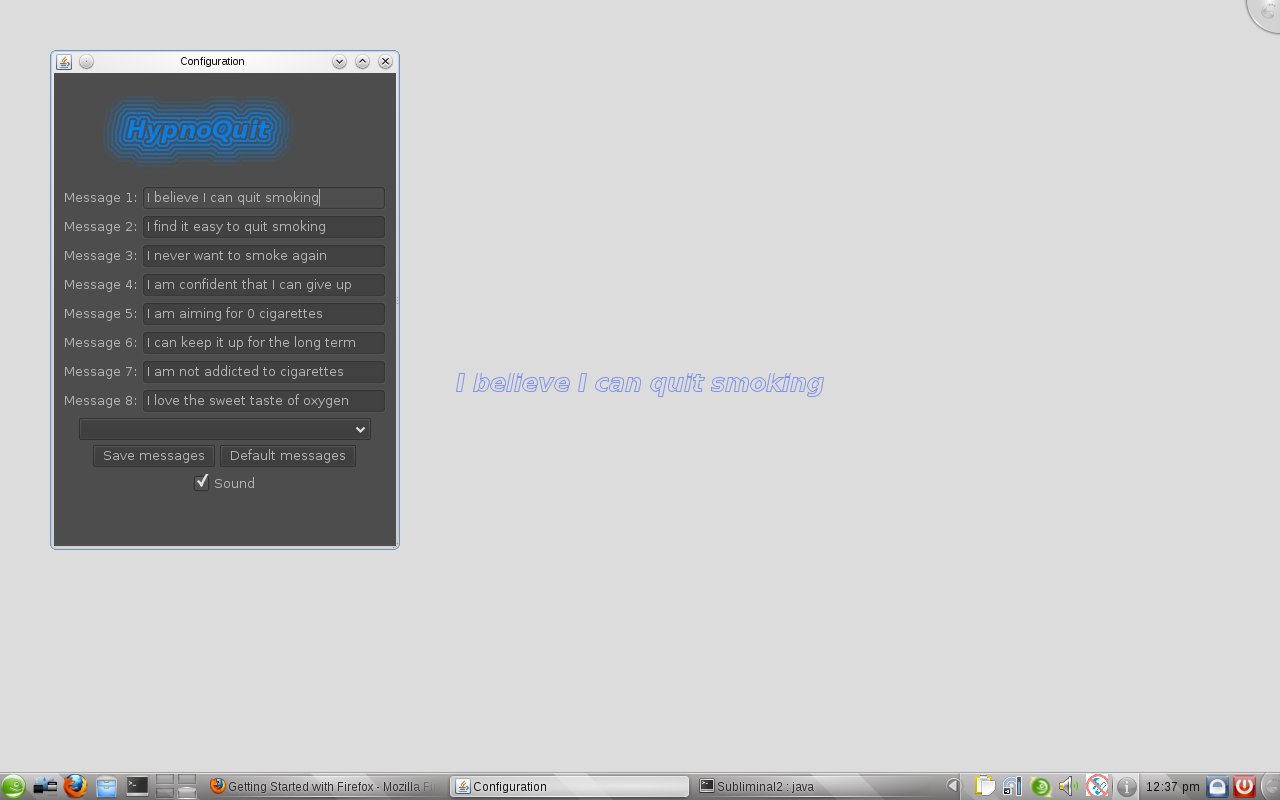Switch to Configuration taskbar entry
The height and width of the screenshot is (800, 1280).
tap(570, 787)
